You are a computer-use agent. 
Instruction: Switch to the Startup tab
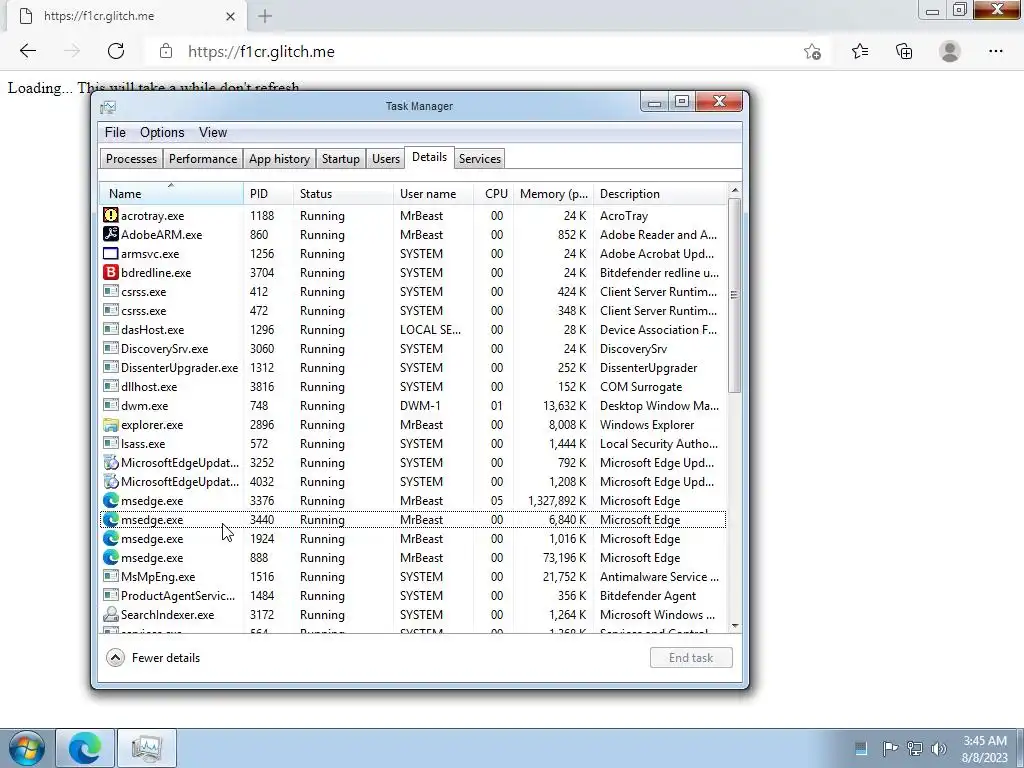coord(340,159)
